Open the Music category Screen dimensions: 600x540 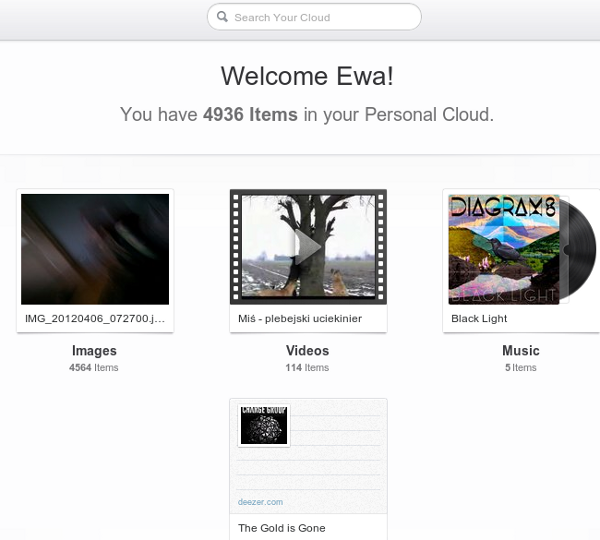click(x=521, y=351)
